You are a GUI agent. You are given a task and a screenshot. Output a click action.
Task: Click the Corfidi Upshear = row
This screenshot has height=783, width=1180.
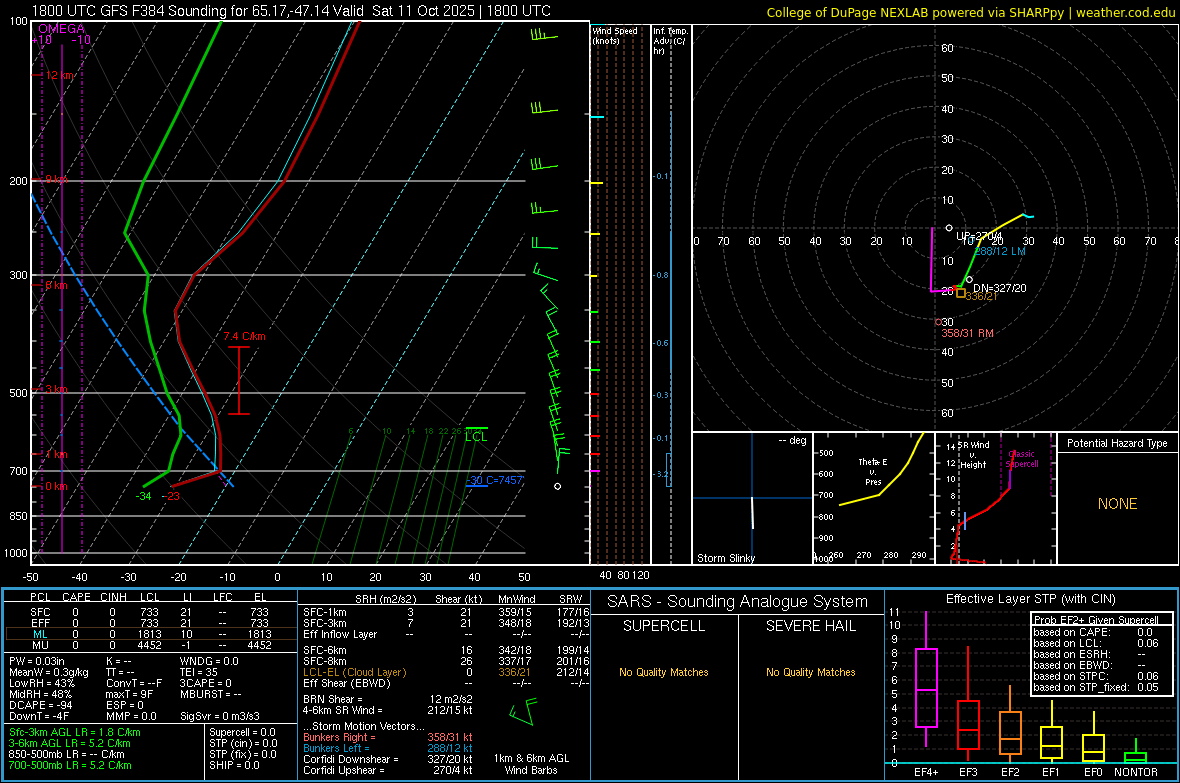pos(388,770)
